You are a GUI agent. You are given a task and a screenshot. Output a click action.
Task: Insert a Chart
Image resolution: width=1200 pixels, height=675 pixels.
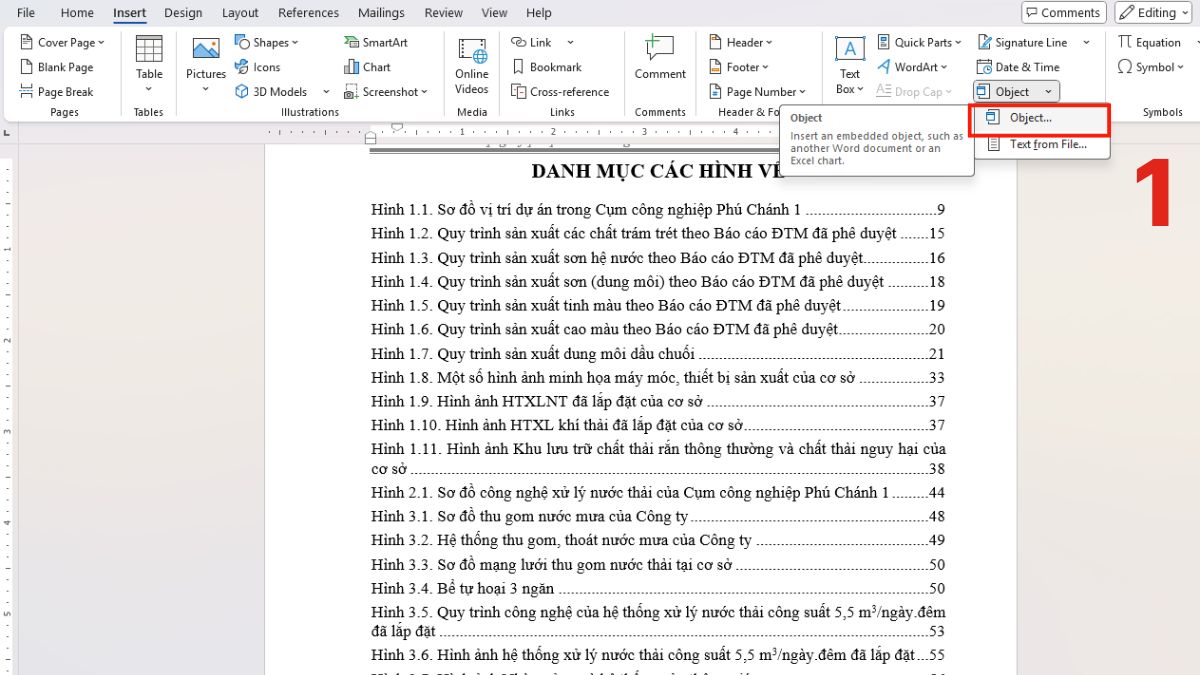click(x=367, y=67)
